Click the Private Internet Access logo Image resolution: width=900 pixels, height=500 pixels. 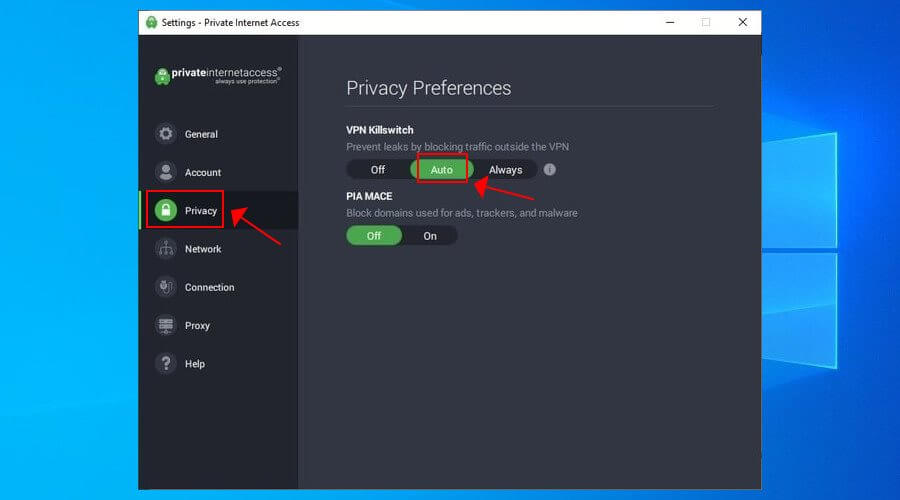click(218, 76)
